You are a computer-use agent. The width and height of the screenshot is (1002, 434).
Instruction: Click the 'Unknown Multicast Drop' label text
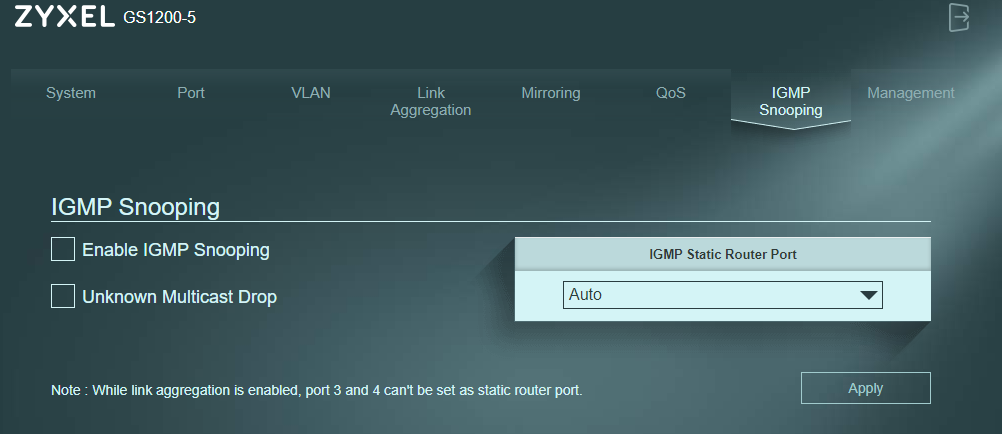[x=180, y=297]
